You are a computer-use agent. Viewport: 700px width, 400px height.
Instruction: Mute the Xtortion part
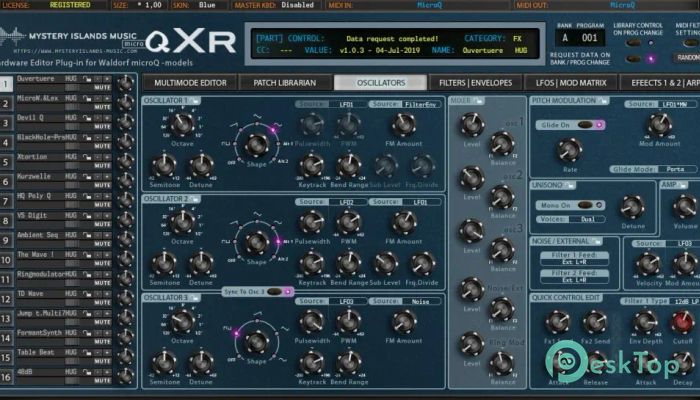(102, 166)
